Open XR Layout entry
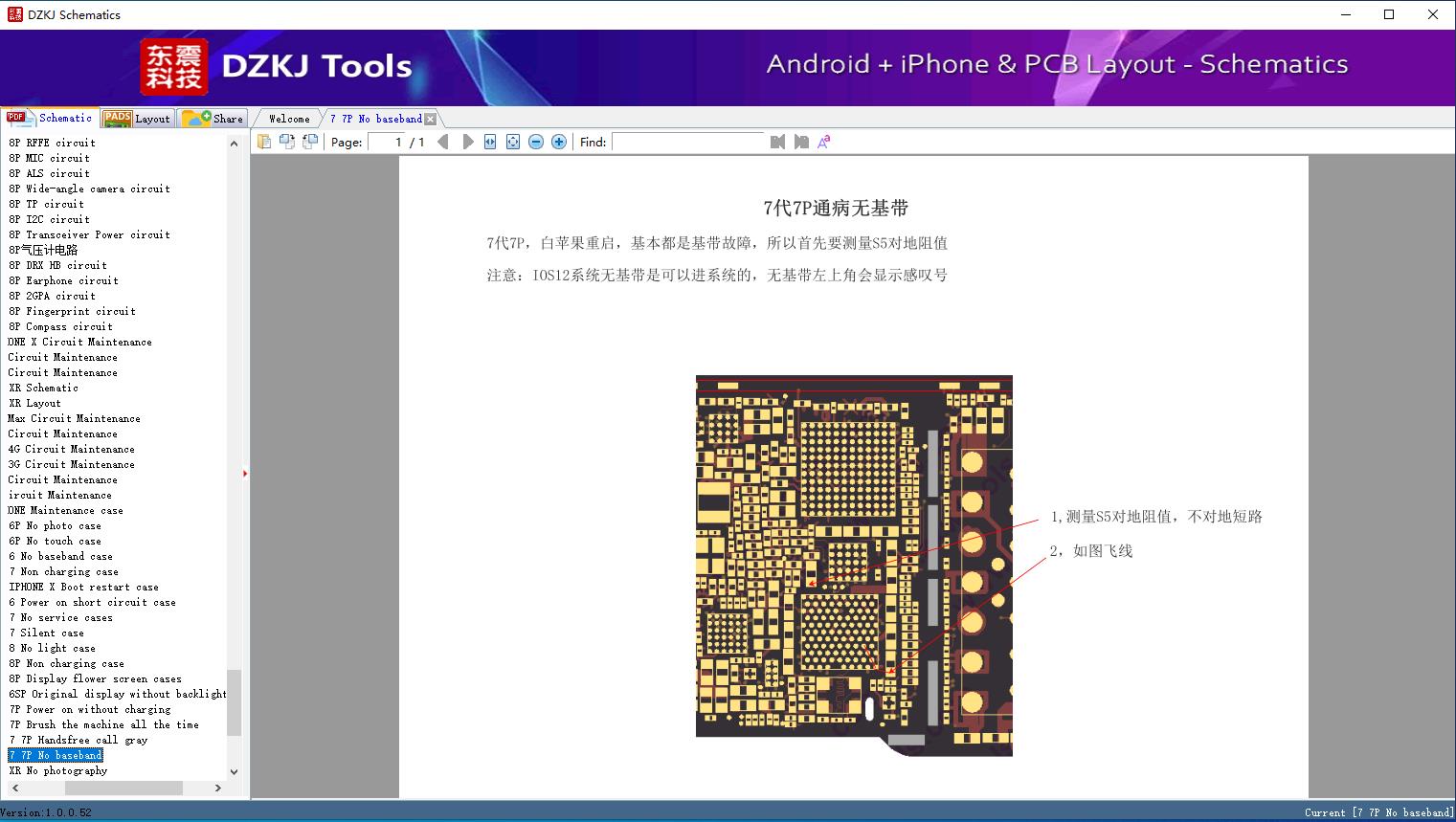 tap(34, 403)
